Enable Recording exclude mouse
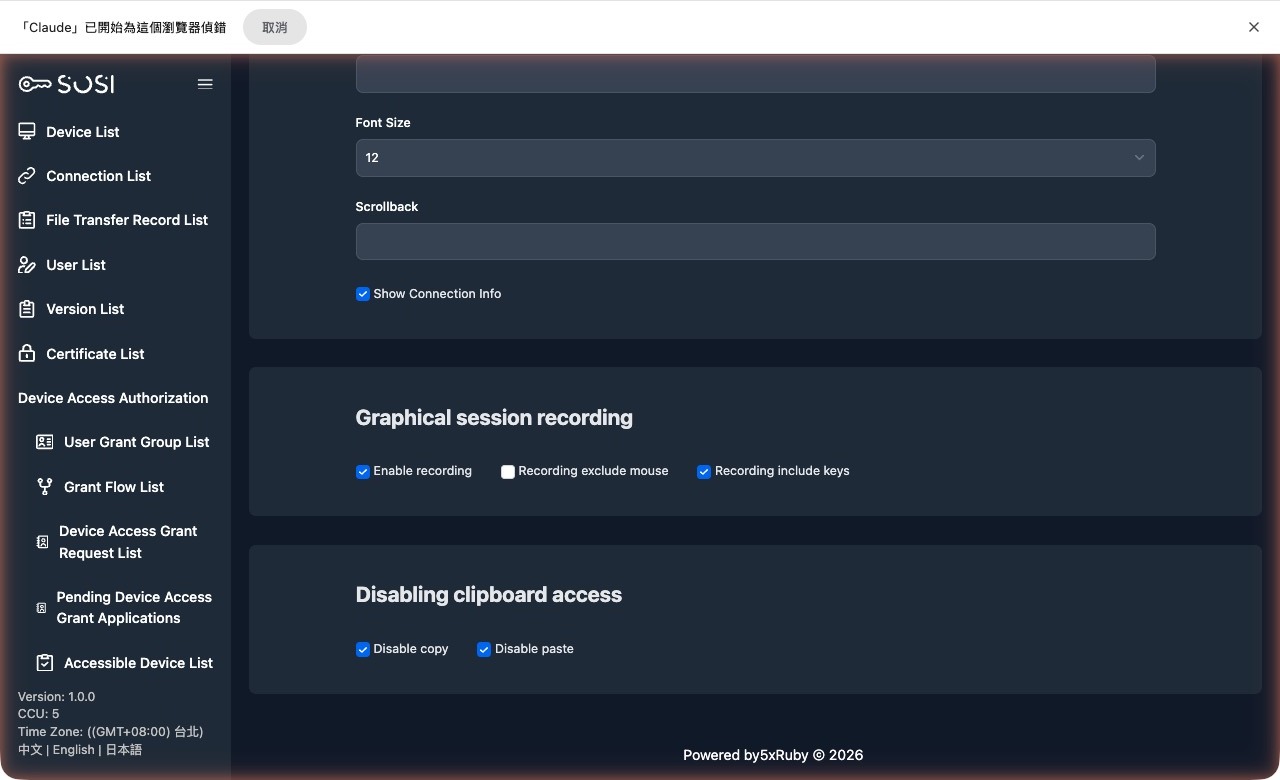 point(507,471)
